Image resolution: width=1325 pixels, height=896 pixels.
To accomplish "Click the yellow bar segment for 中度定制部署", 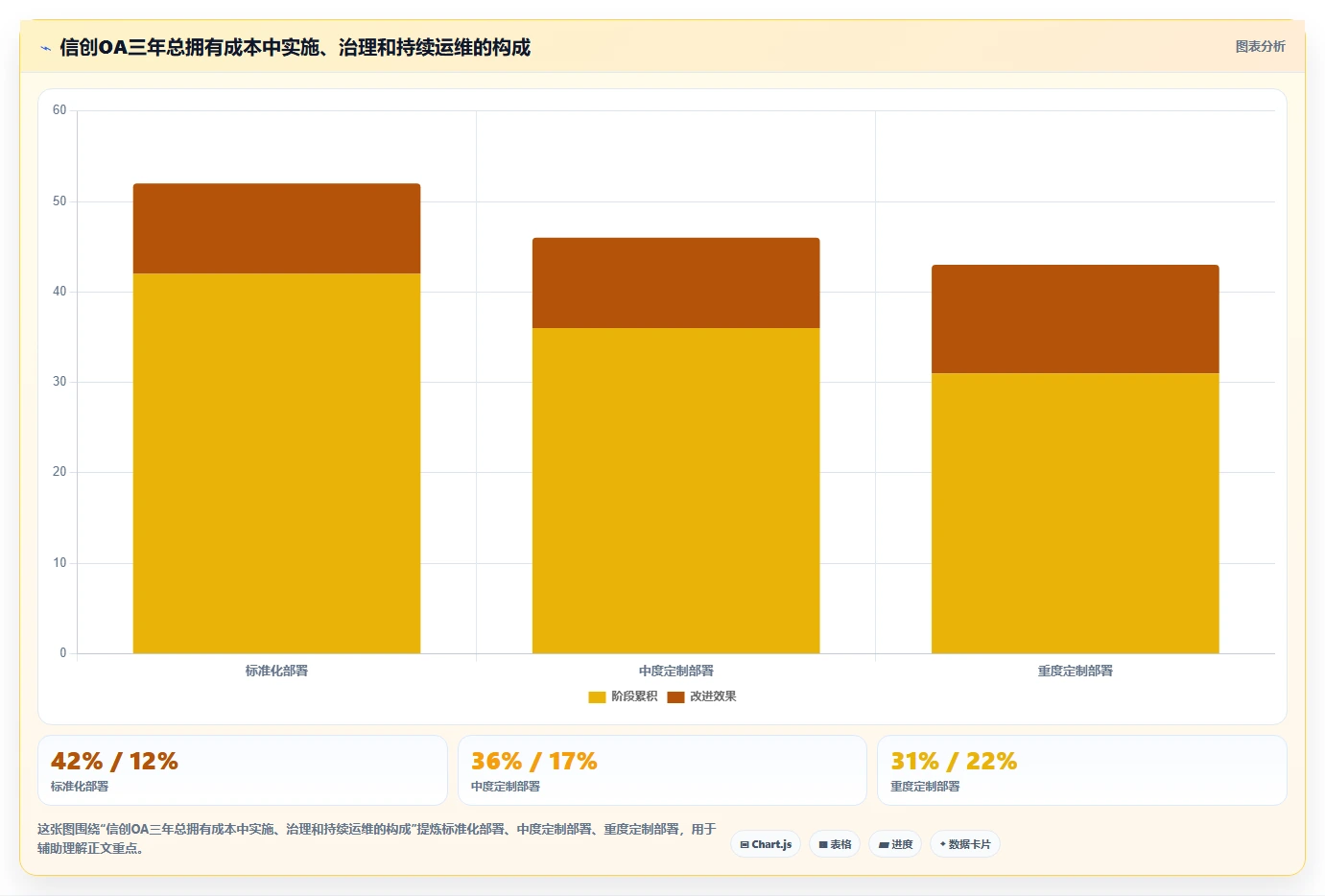I will [676, 490].
